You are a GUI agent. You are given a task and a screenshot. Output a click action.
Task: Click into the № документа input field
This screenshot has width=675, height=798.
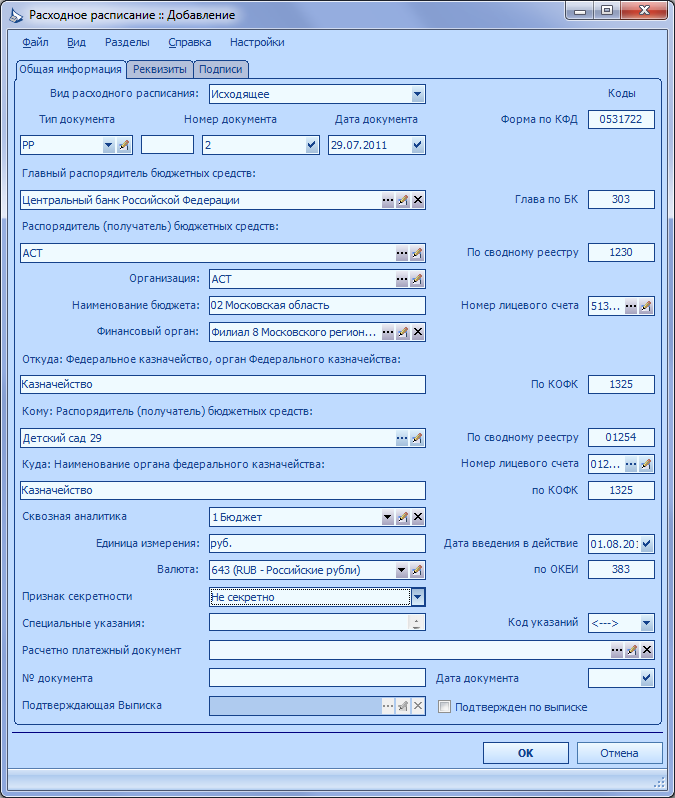(x=317, y=677)
